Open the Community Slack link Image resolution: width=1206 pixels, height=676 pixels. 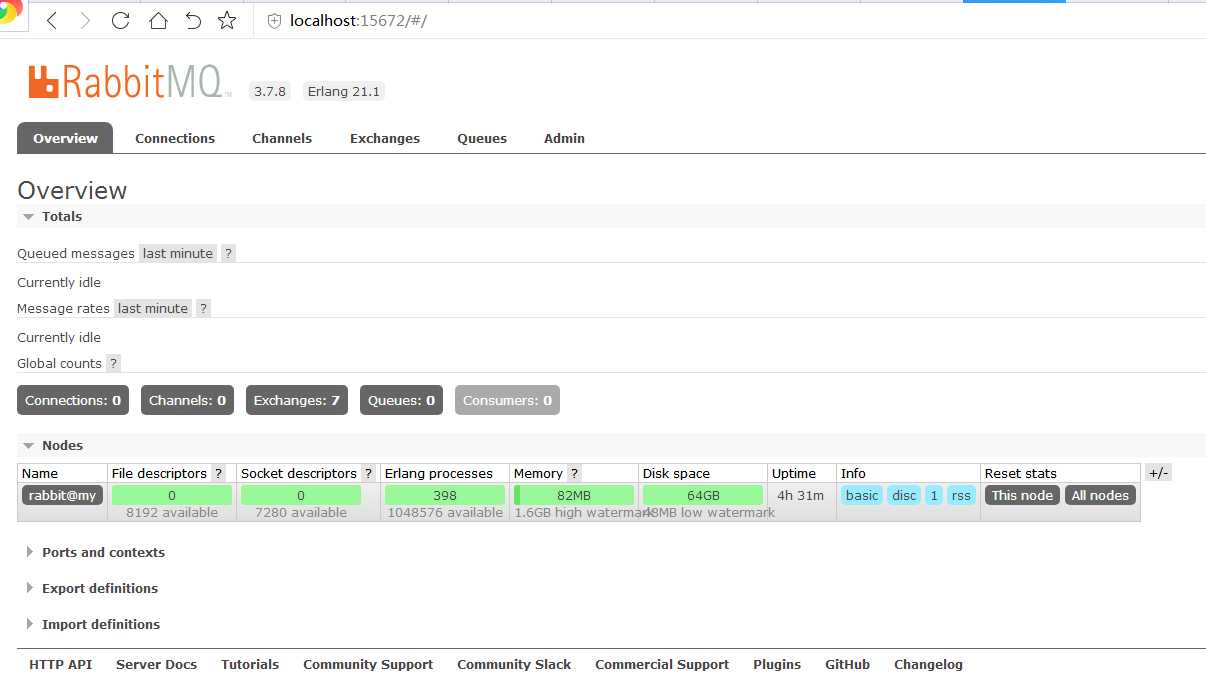pos(514,665)
